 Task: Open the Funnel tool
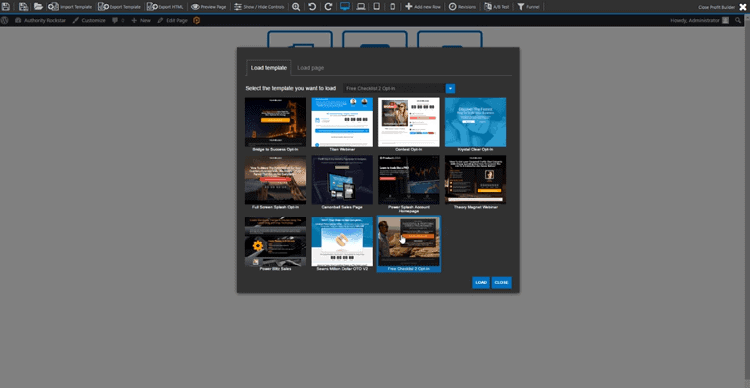click(528, 7)
